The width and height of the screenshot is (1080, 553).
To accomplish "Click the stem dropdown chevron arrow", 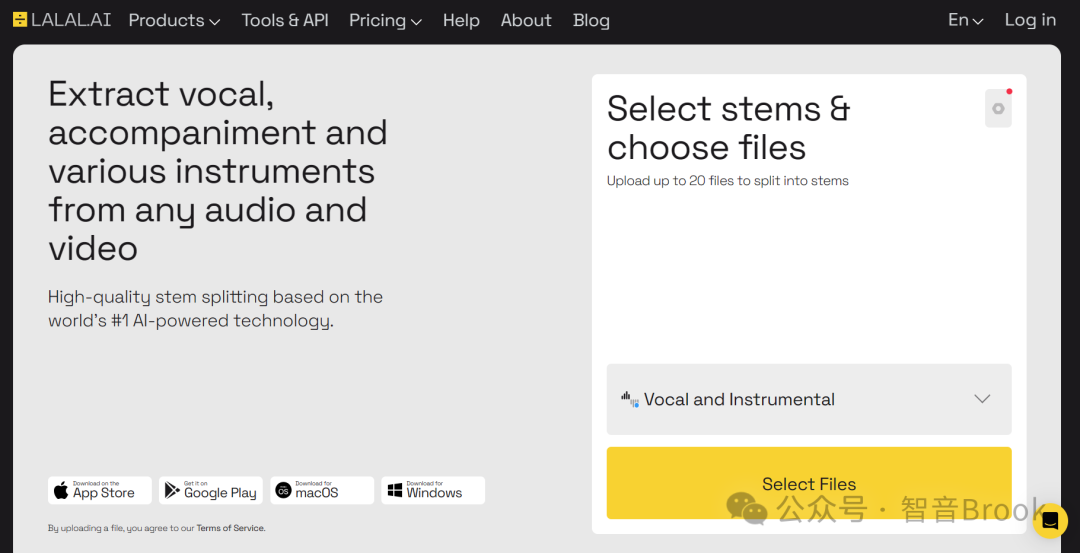I will point(982,399).
